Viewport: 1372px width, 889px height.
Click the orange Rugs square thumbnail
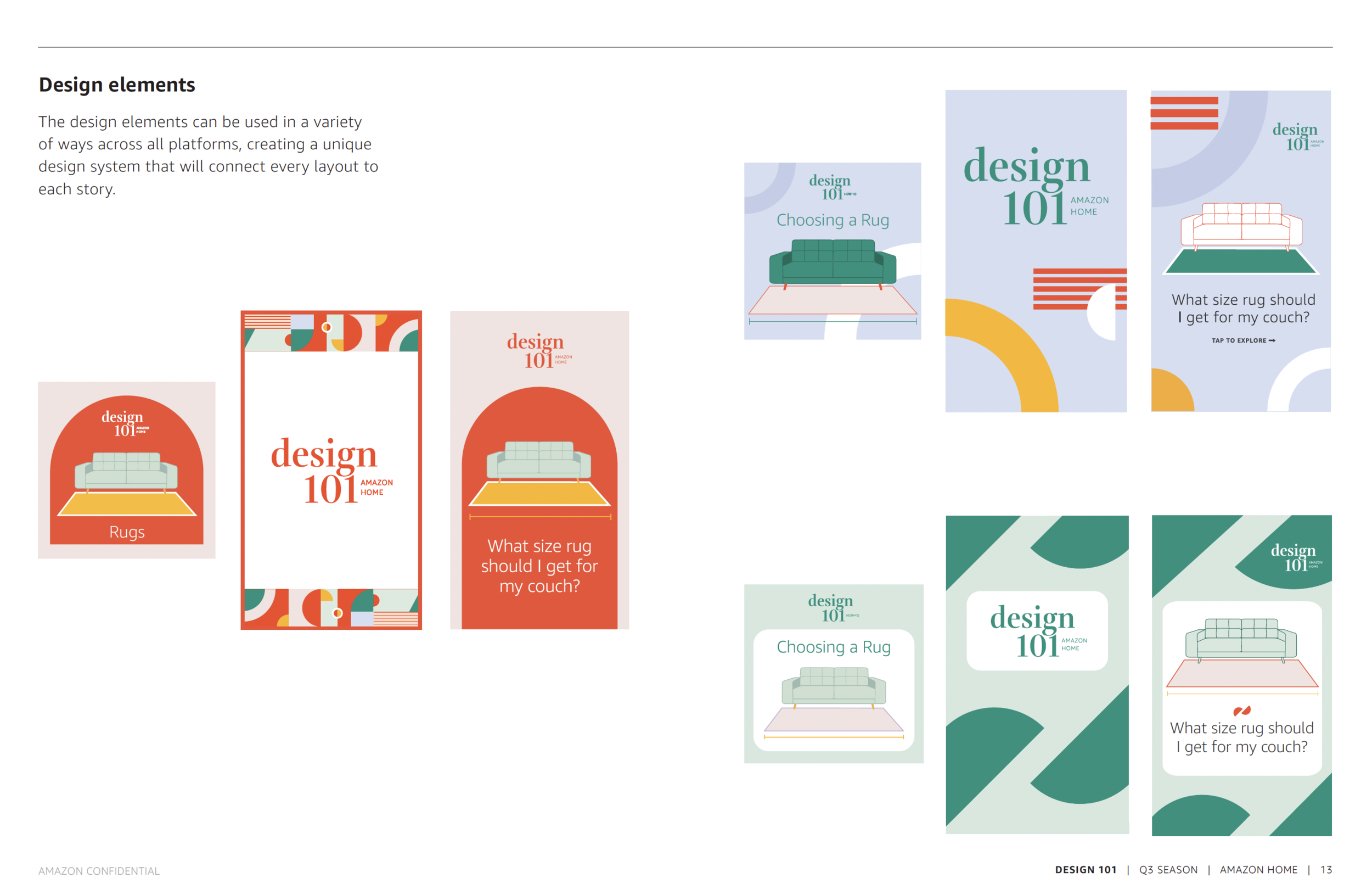click(x=126, y=469)
